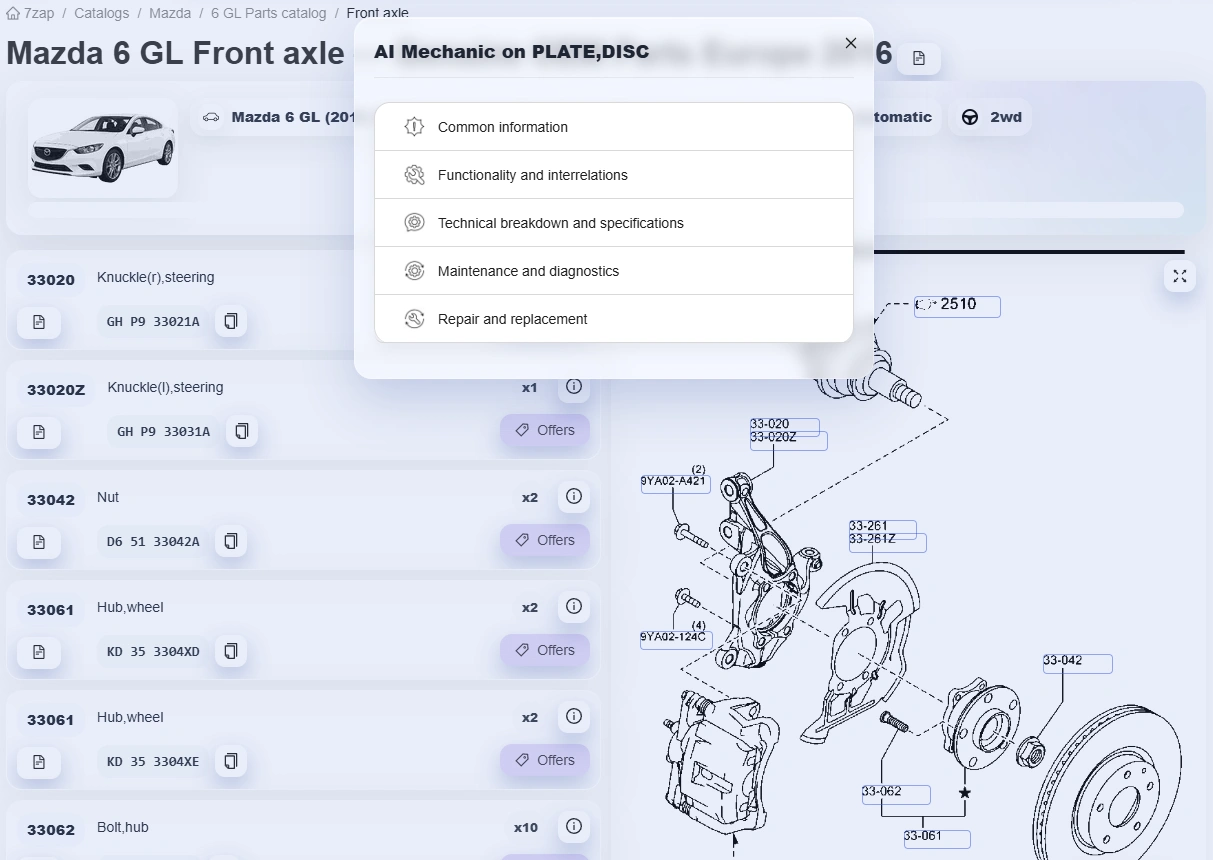View Offers for Nut 33042
The image size is (1213, 860).
545,540
